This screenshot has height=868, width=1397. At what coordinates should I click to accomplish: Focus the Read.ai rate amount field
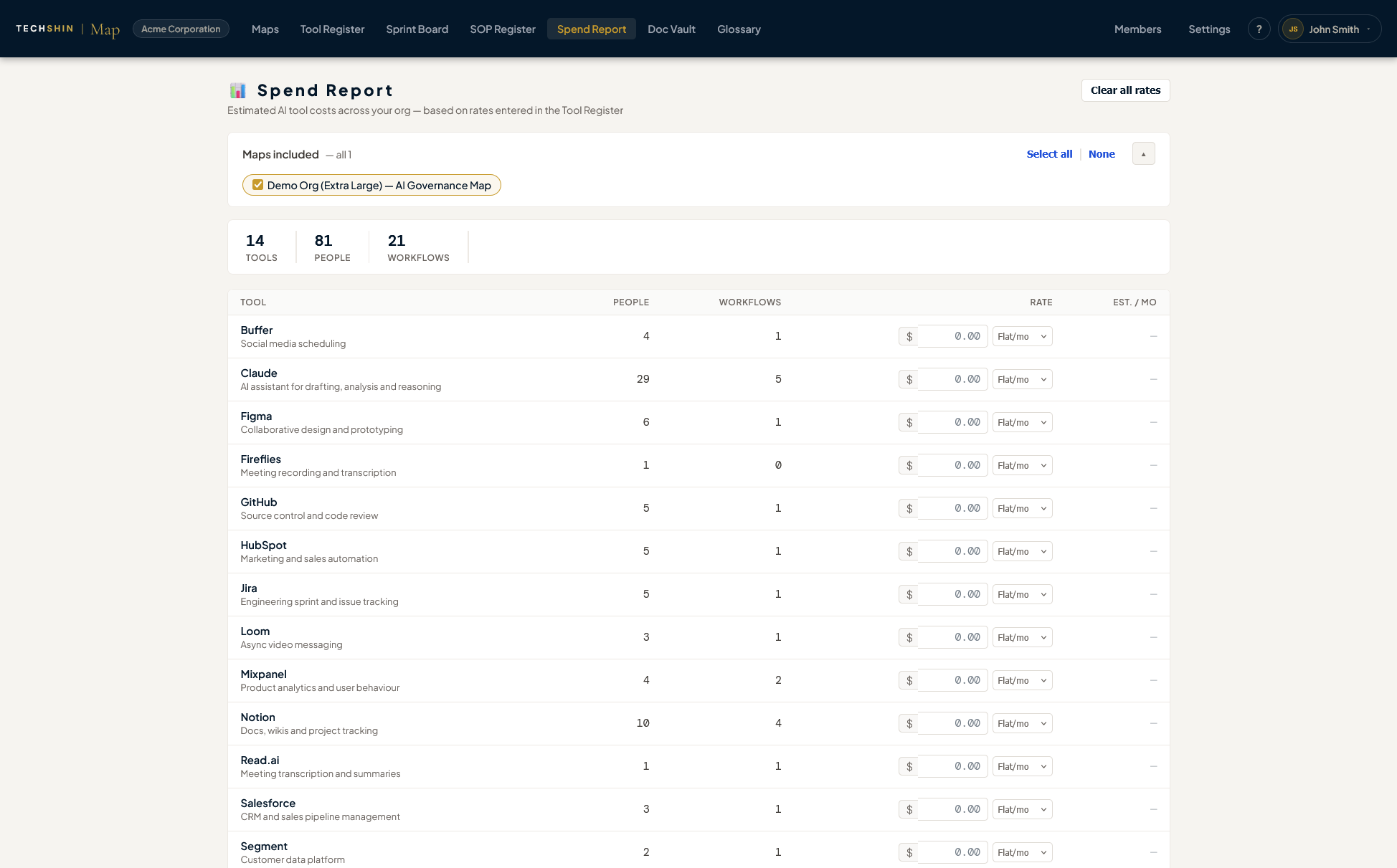pyautogui.click(x=952, y=766)
